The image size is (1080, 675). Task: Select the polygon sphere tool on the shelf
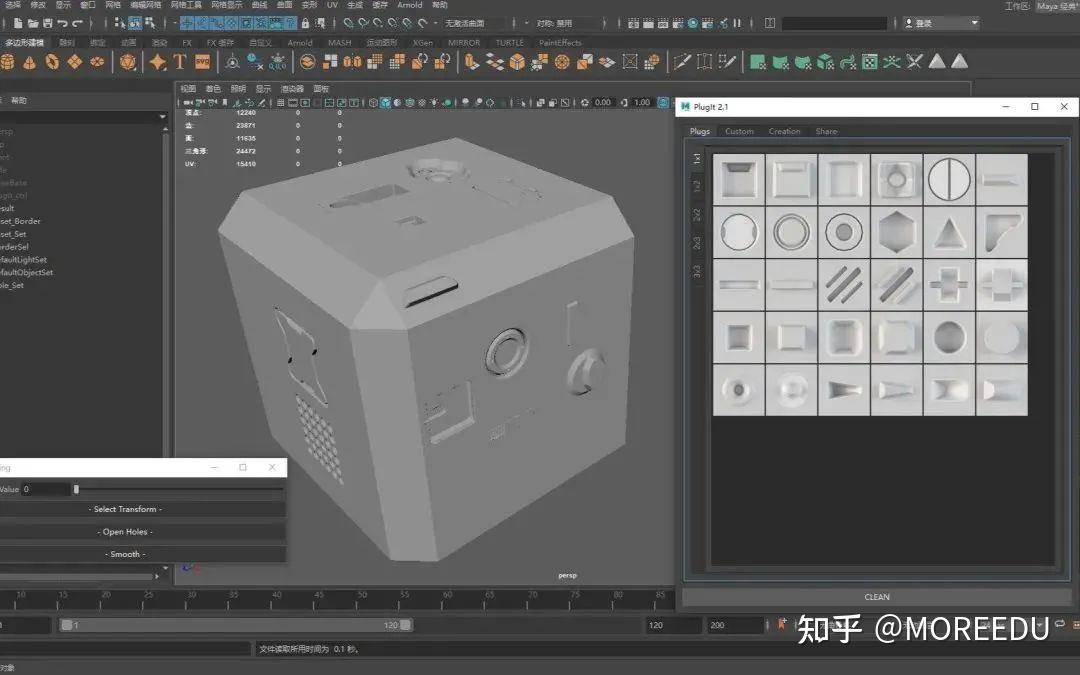click(x=8, y=62)
